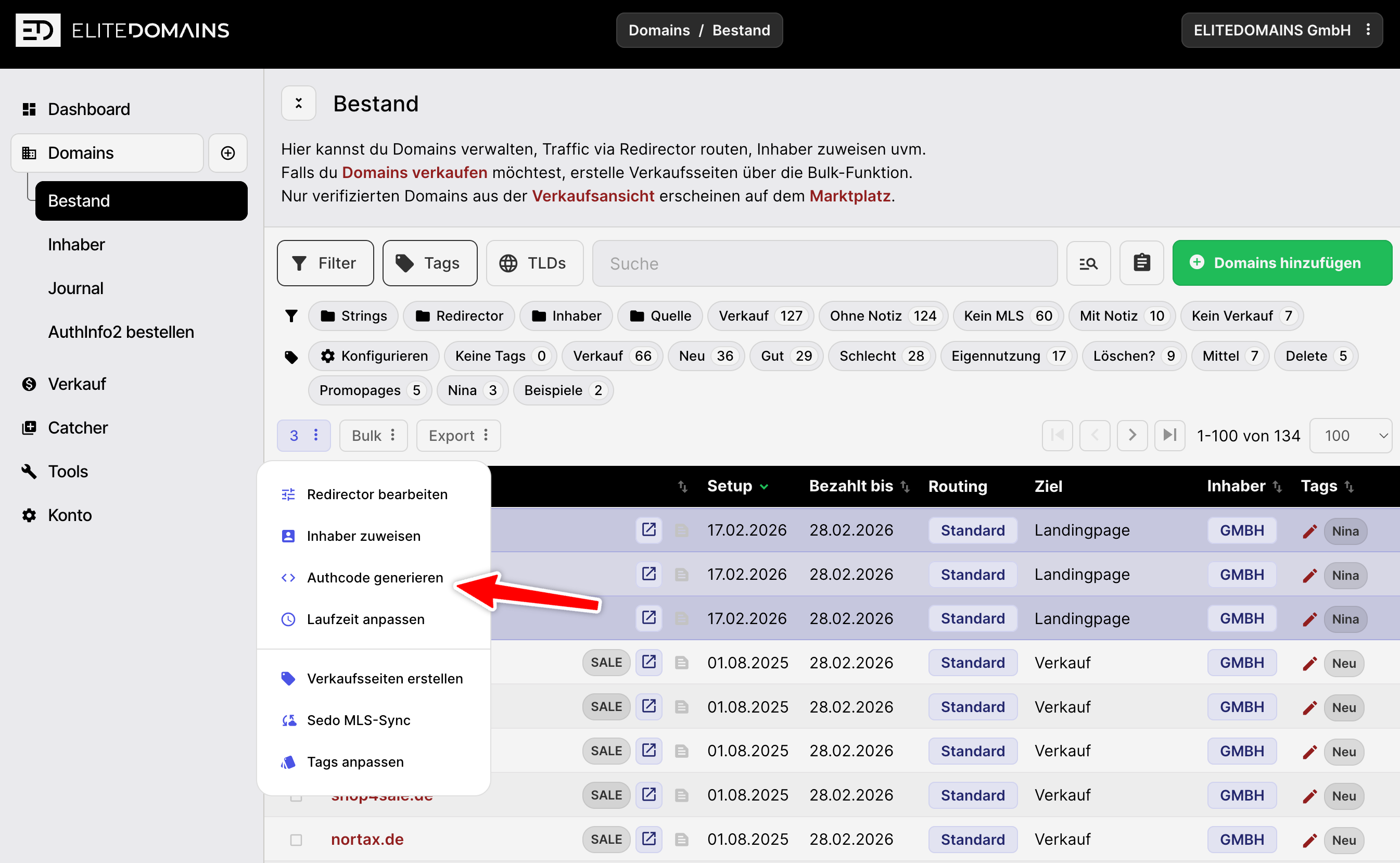This screenshot has height=863, width=1400.
Task: Sort by Inhaber column arrows
Action: (x=1277, y=486)
